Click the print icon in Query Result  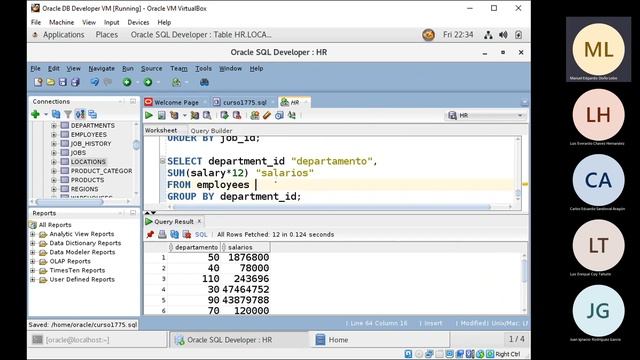162,235
